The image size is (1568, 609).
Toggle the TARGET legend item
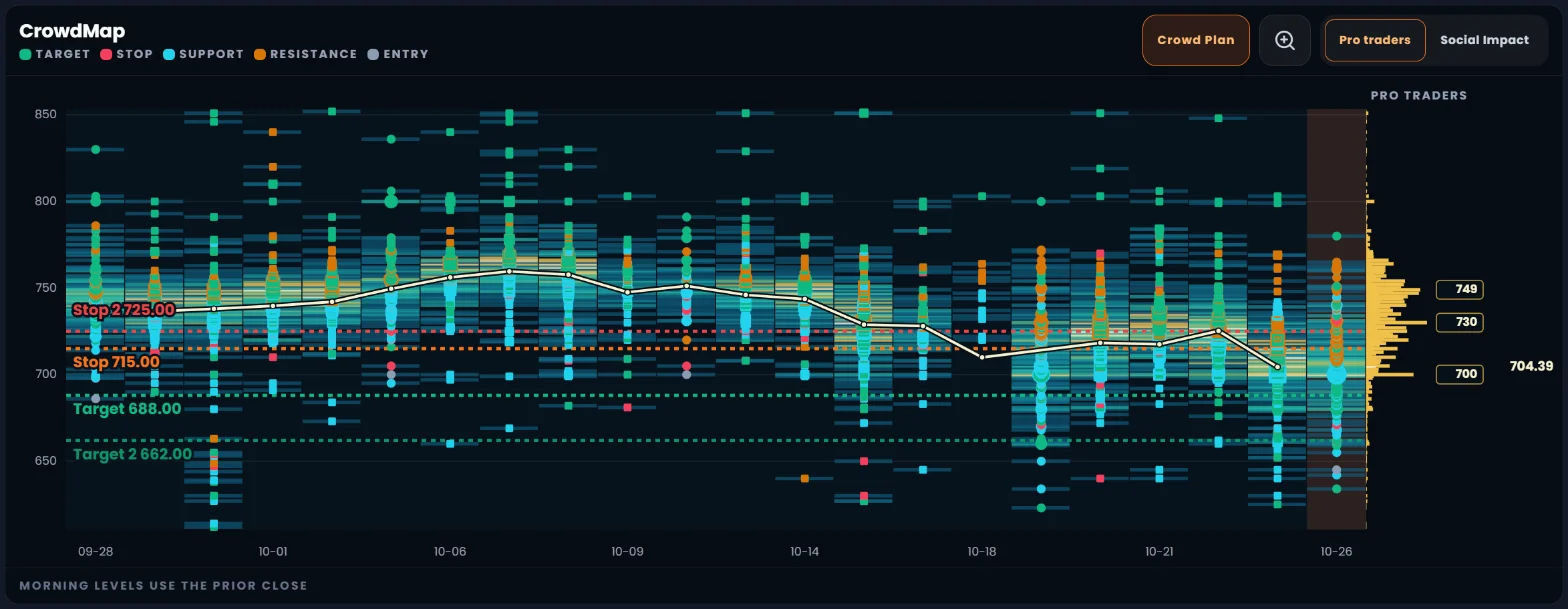pos(55,54)
